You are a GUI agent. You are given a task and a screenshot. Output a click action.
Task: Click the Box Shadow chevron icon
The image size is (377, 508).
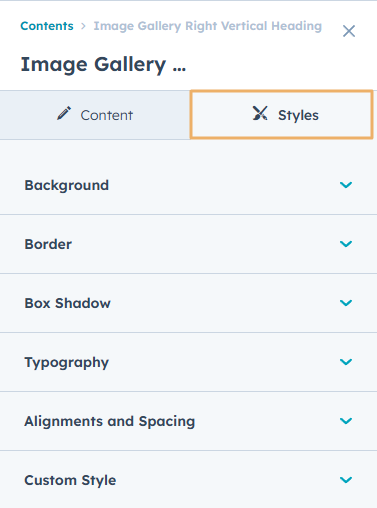[346, 303]
